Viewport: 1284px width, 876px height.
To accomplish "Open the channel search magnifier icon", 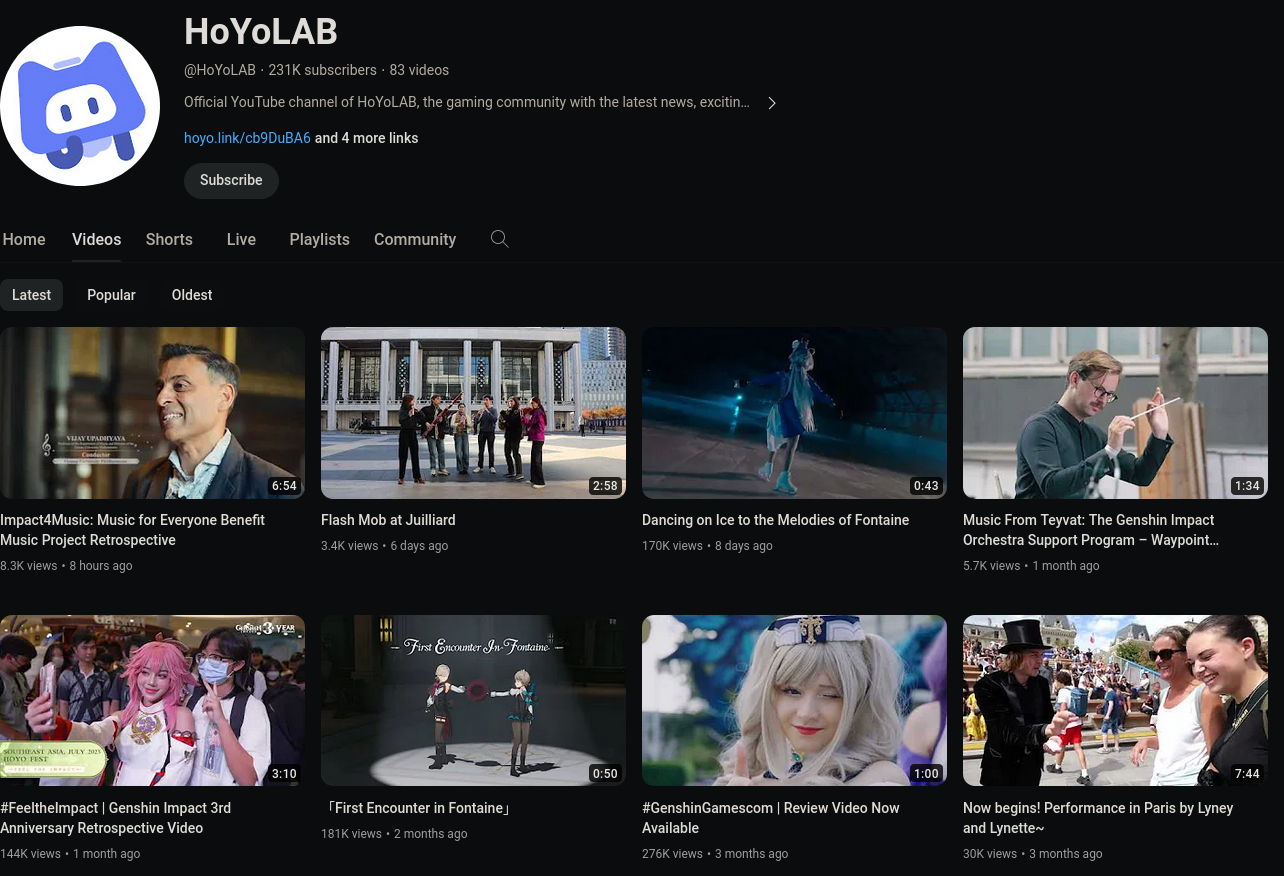I will (500, 239).
